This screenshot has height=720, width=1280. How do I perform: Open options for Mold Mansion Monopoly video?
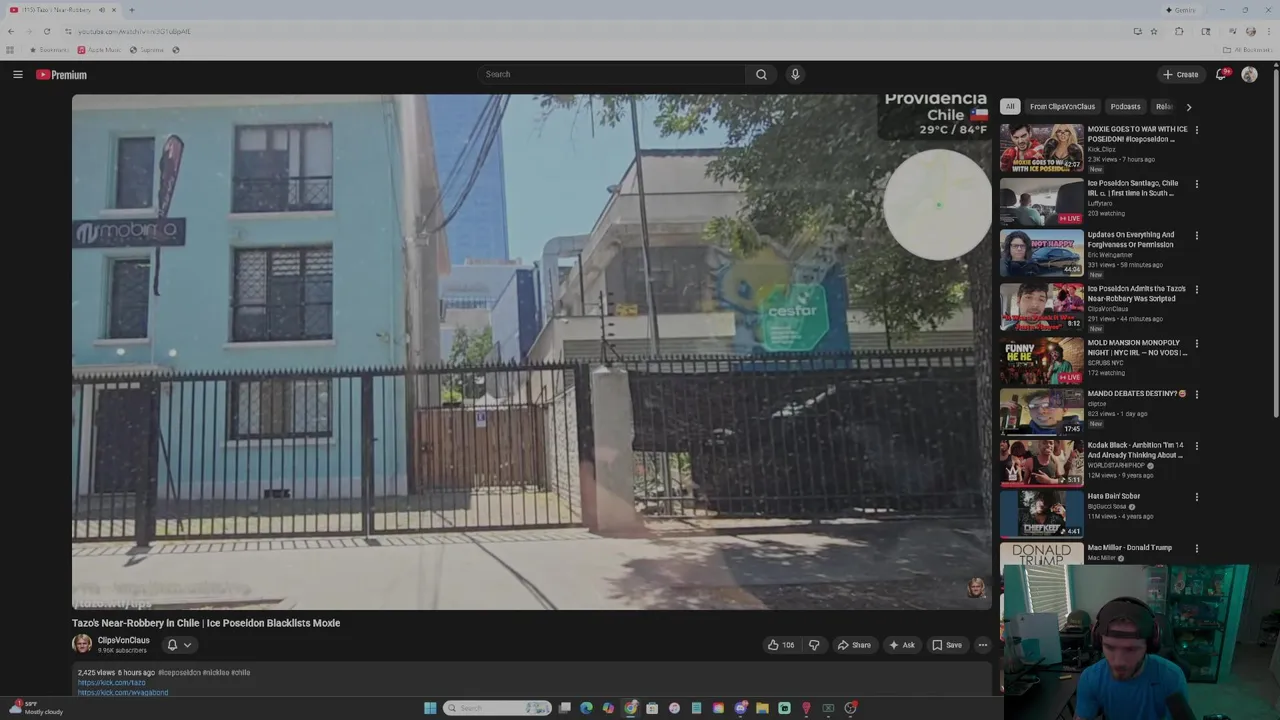(x=1196, y=344)
